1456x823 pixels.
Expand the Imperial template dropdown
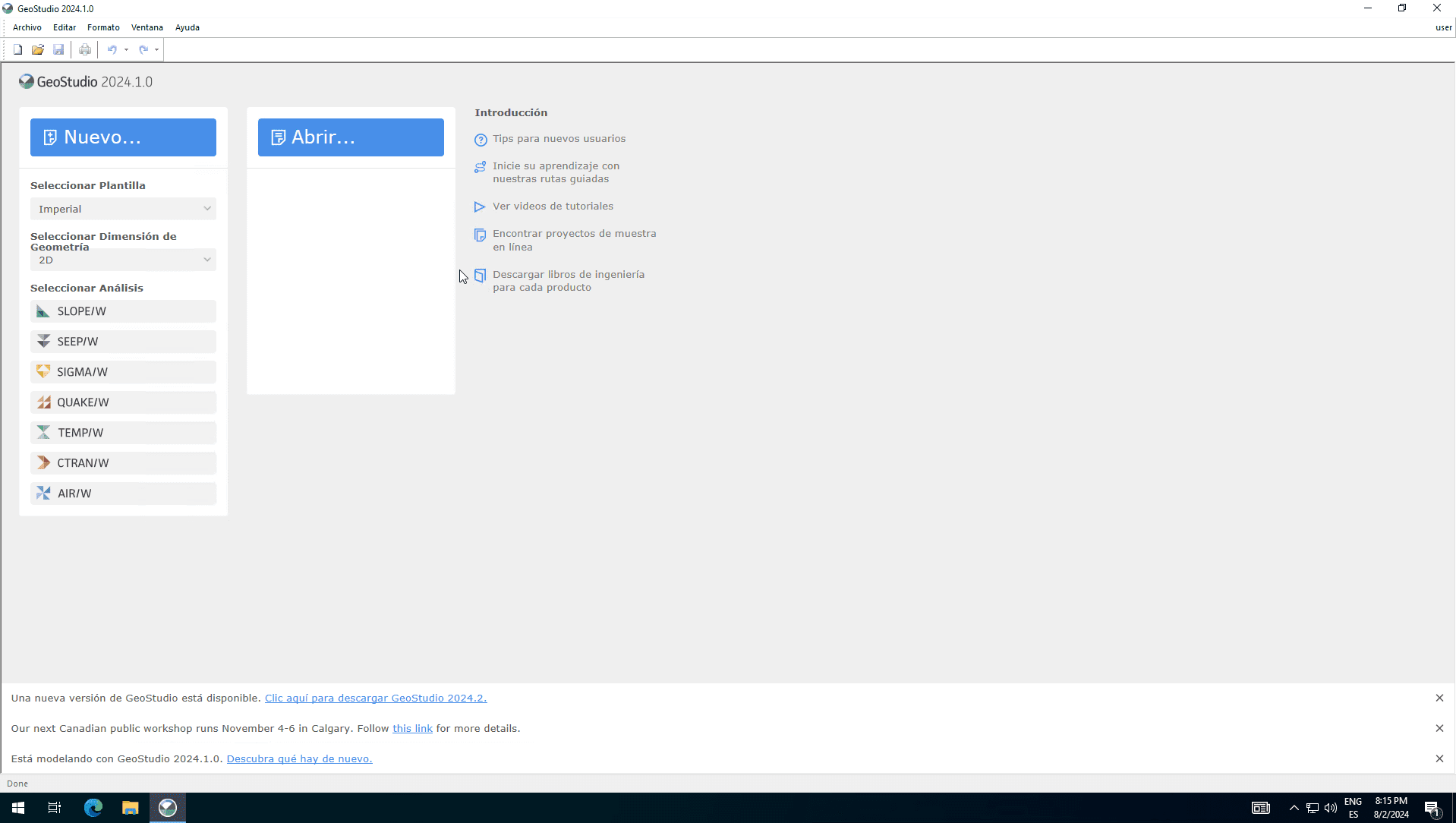[123, 209]
